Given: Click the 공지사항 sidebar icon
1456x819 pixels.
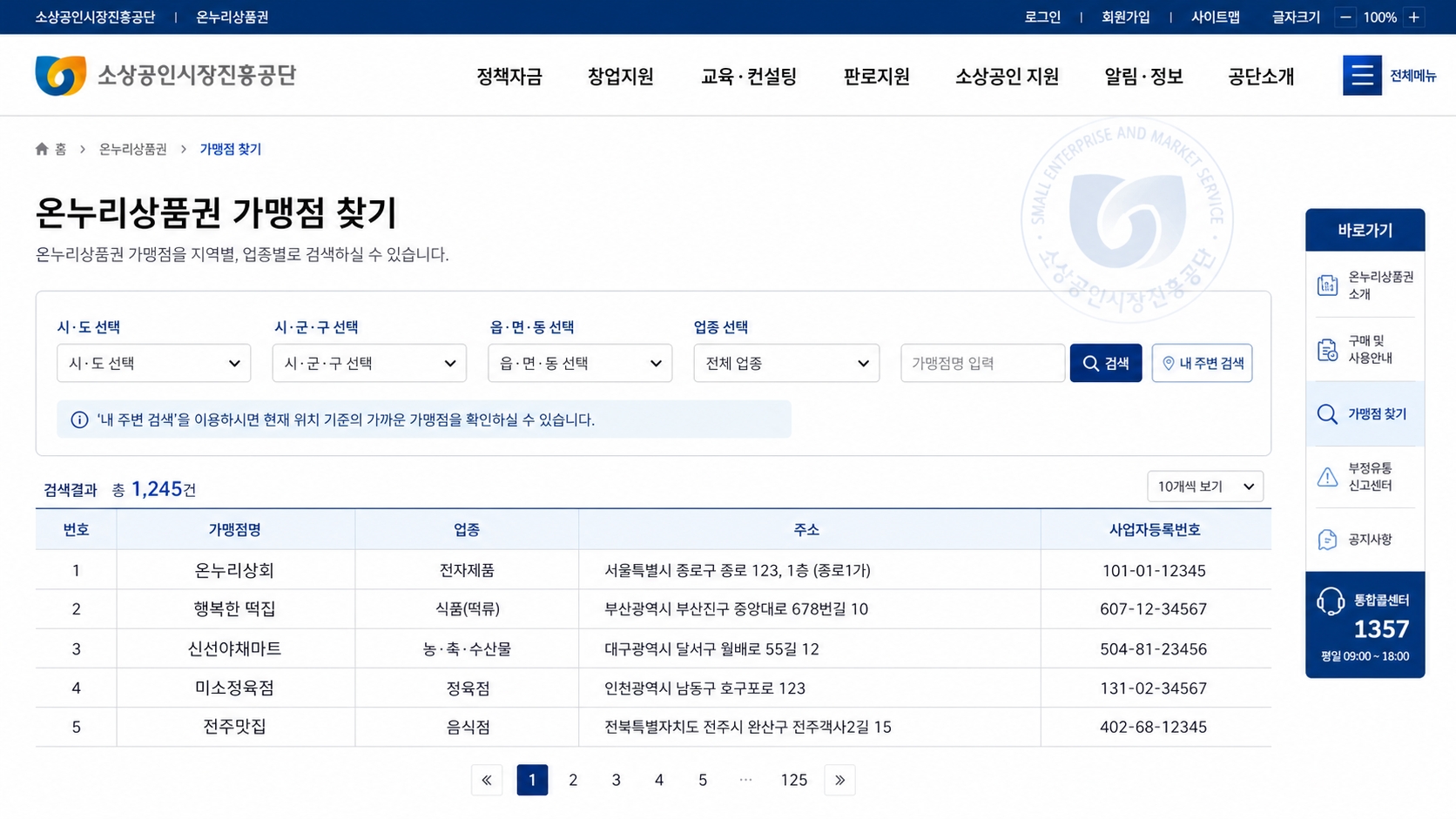Looking at the screenshot, I should 1327,540.
